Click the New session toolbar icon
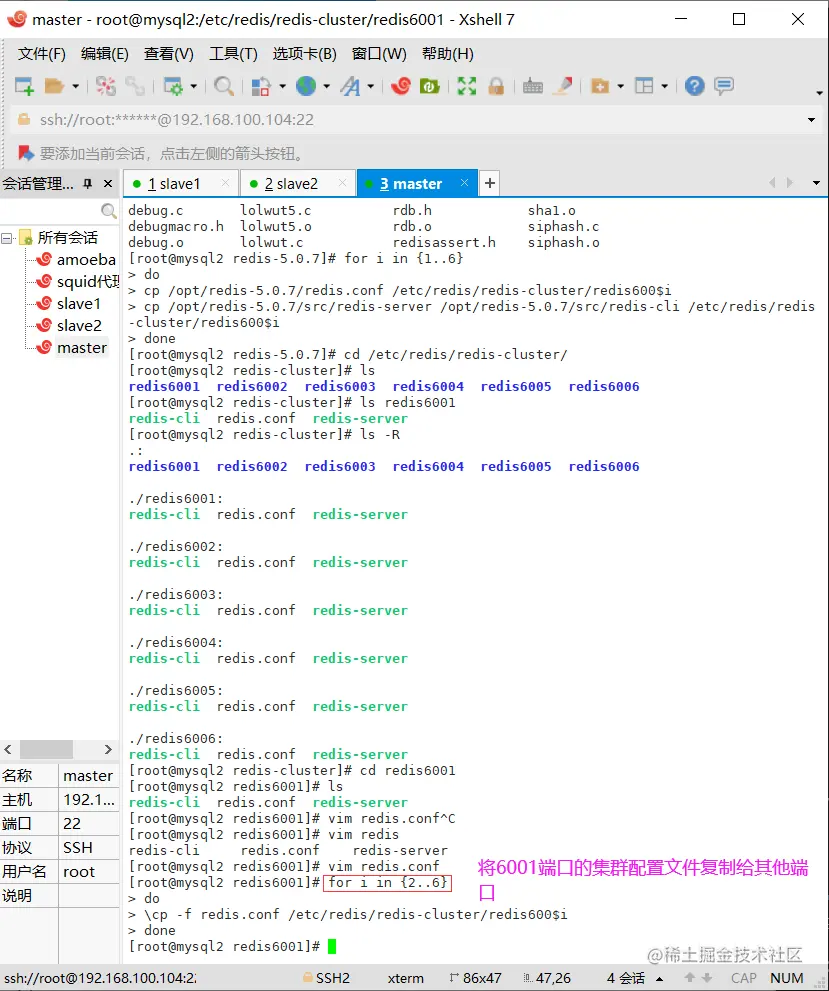The height and width of the screenshot is (991, 829). point(24,86)
